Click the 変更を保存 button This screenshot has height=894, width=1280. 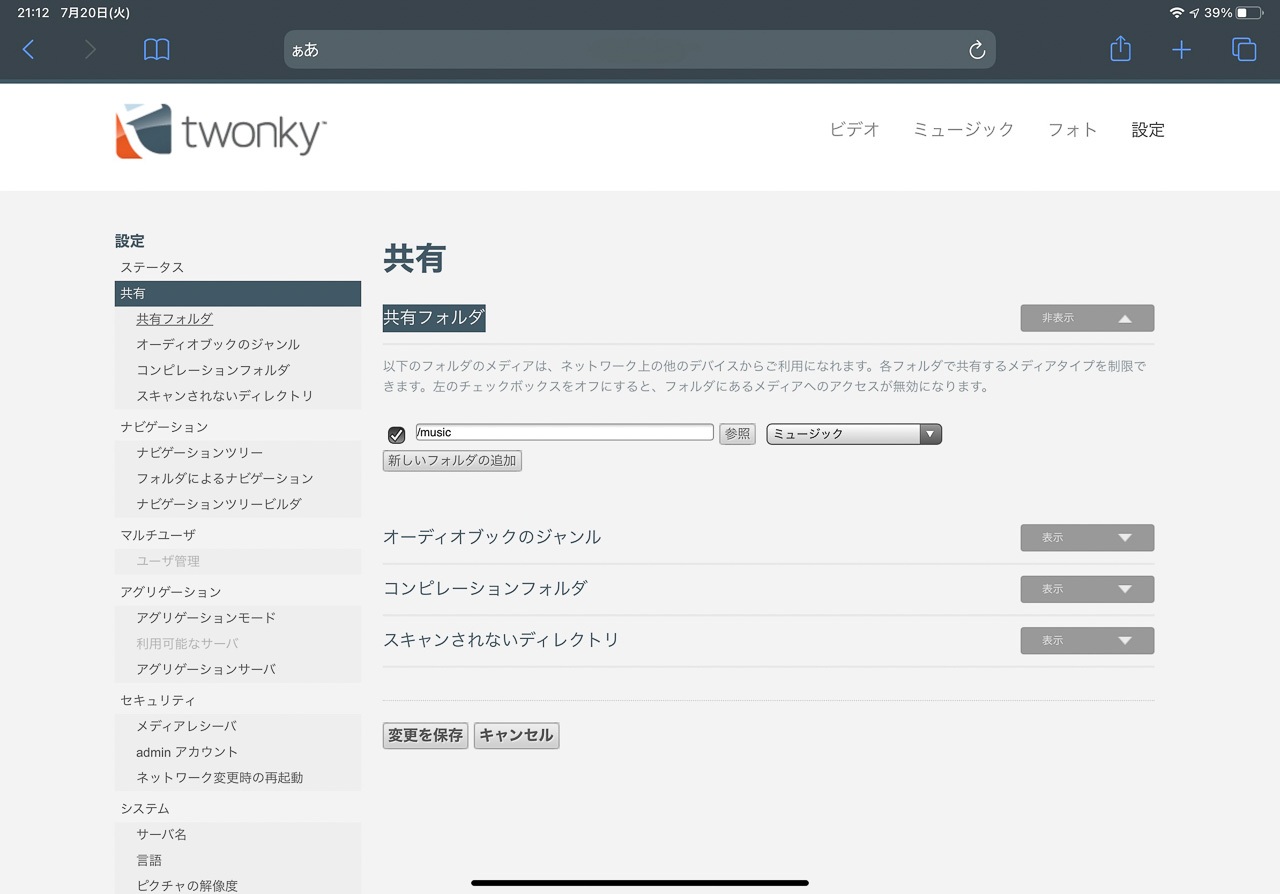pos(426,735)
